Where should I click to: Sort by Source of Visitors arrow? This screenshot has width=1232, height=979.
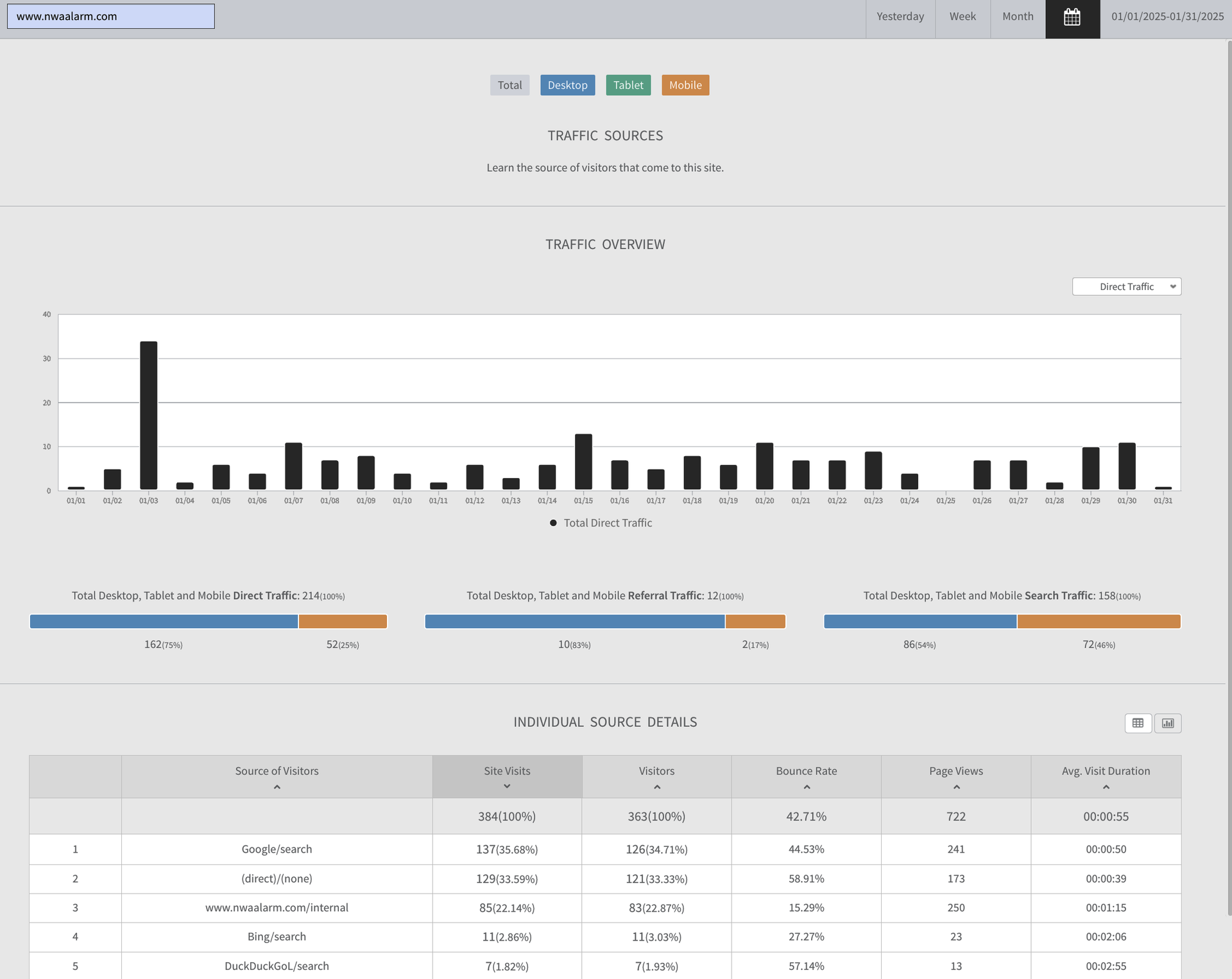[x=277, y=787]
